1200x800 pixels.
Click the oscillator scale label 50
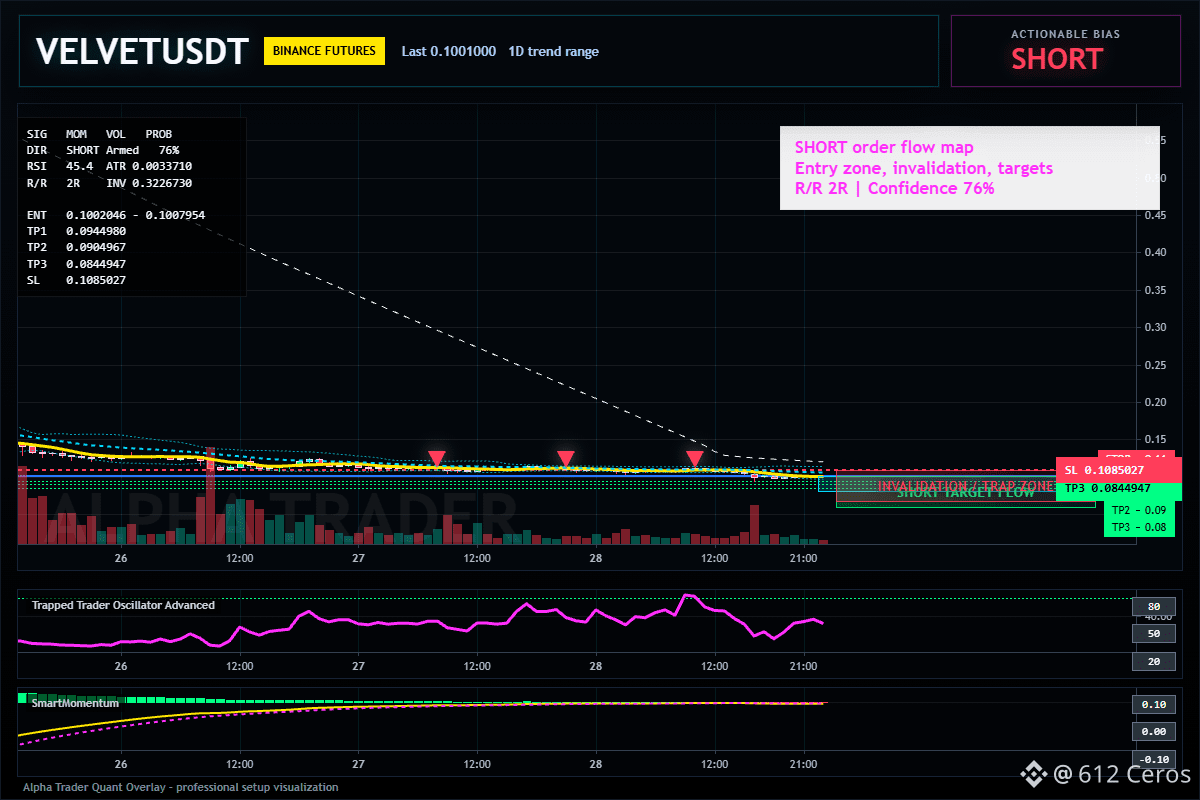pyautogui.click(x=1153, y=634)
